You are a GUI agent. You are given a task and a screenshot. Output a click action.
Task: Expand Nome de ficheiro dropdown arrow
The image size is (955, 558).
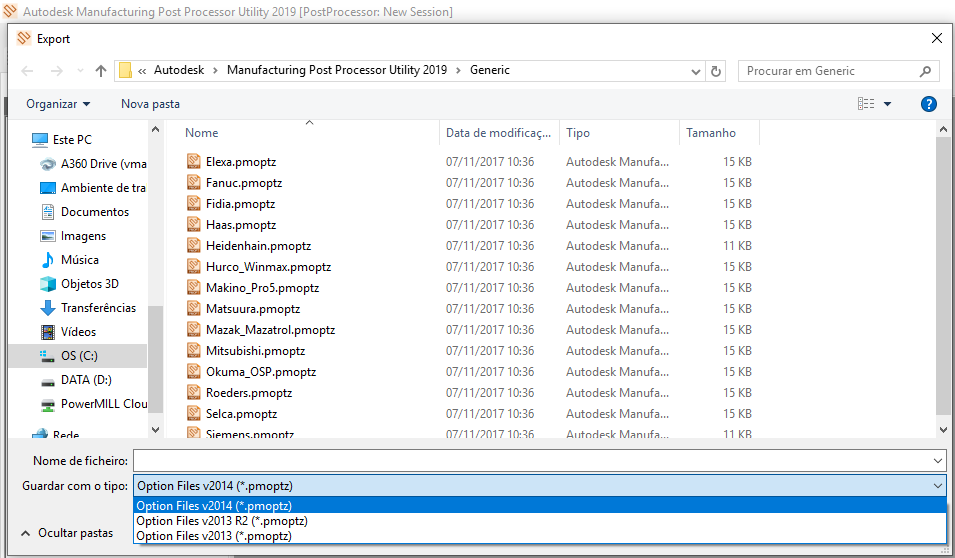coord(938,461)
